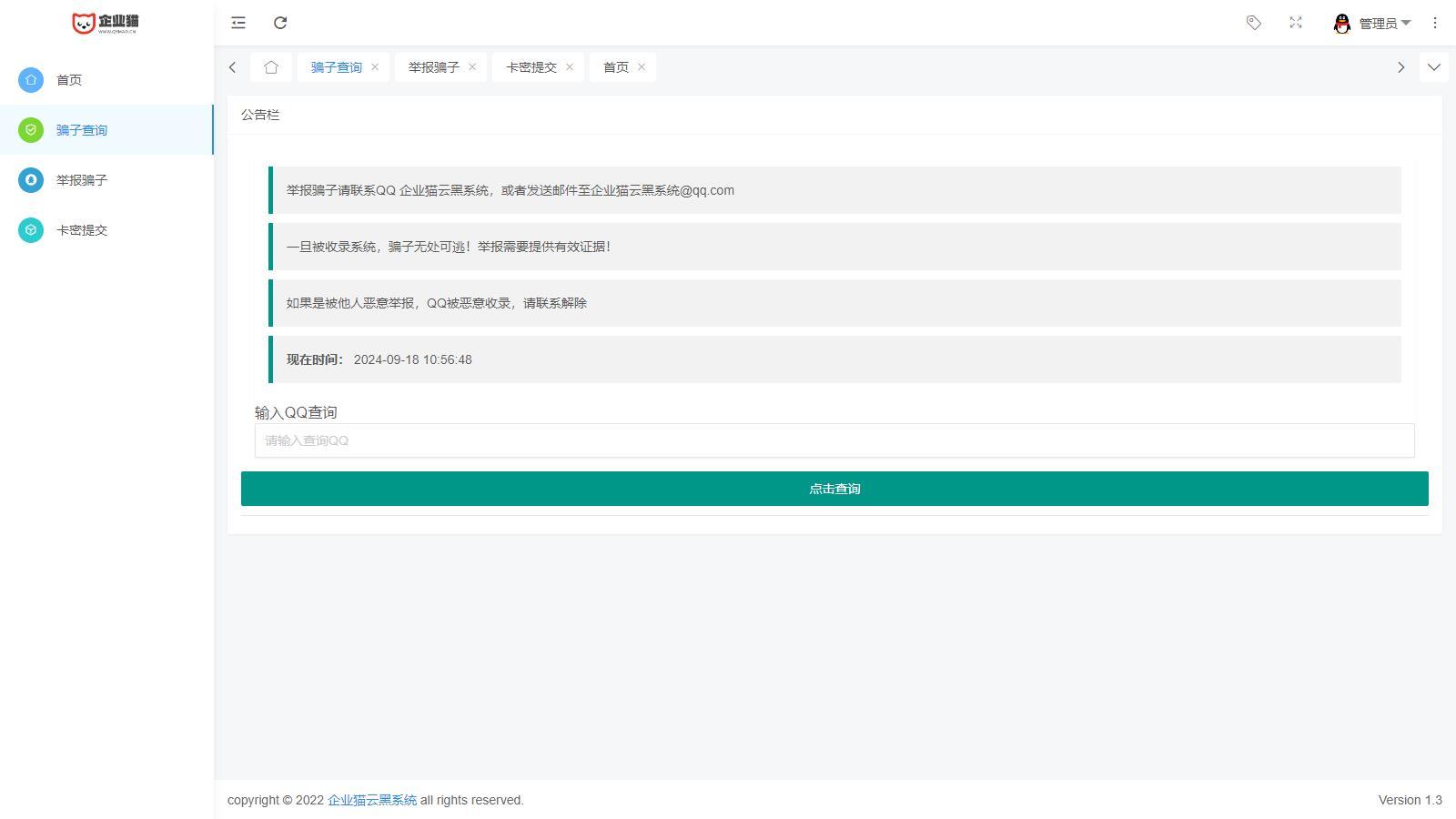Click the 点击查询 button
This screenshot has height=819, width=1456.
click(834, 489)
